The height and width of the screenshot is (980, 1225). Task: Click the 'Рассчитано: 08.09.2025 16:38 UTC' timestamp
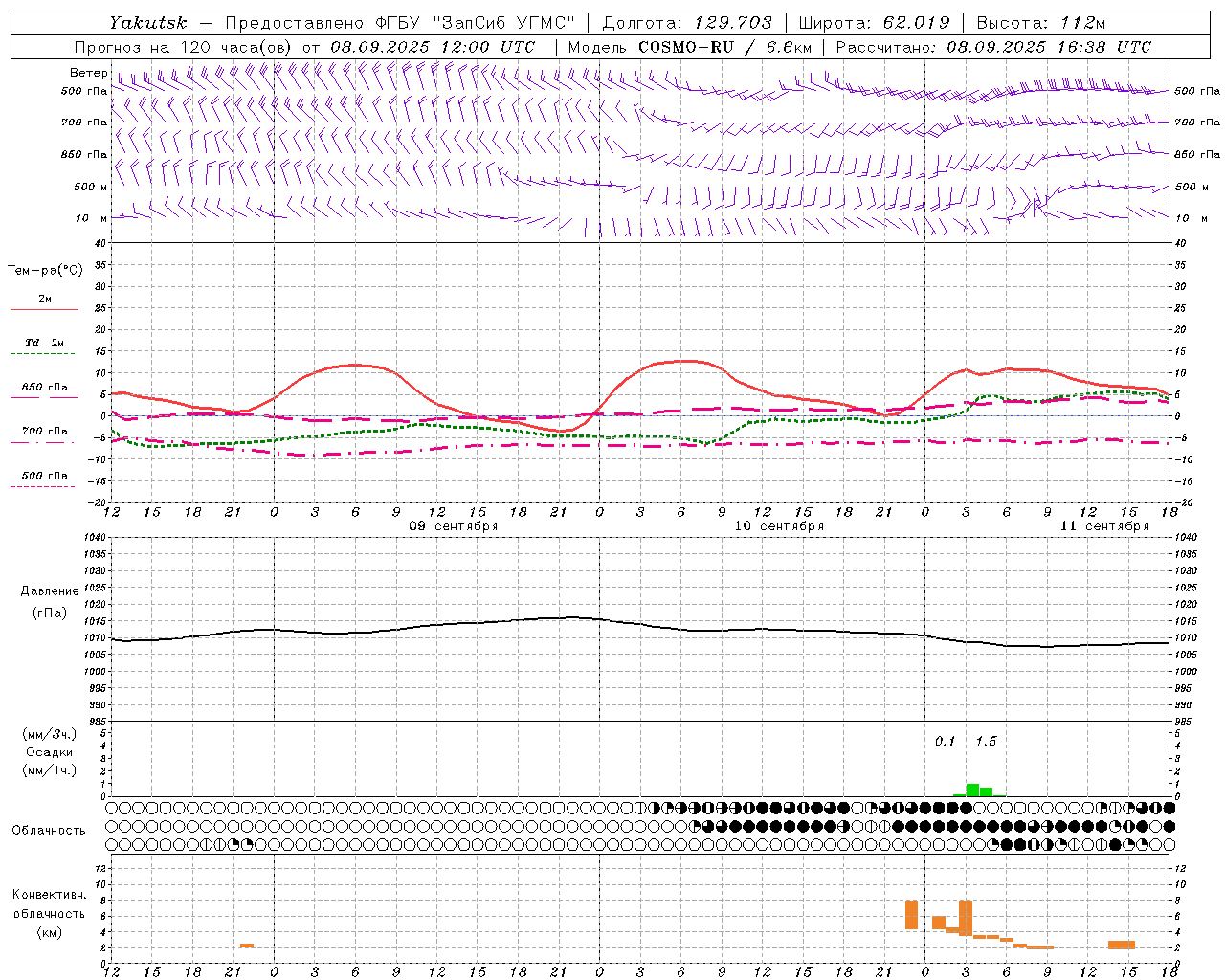(x=993, y=47)
